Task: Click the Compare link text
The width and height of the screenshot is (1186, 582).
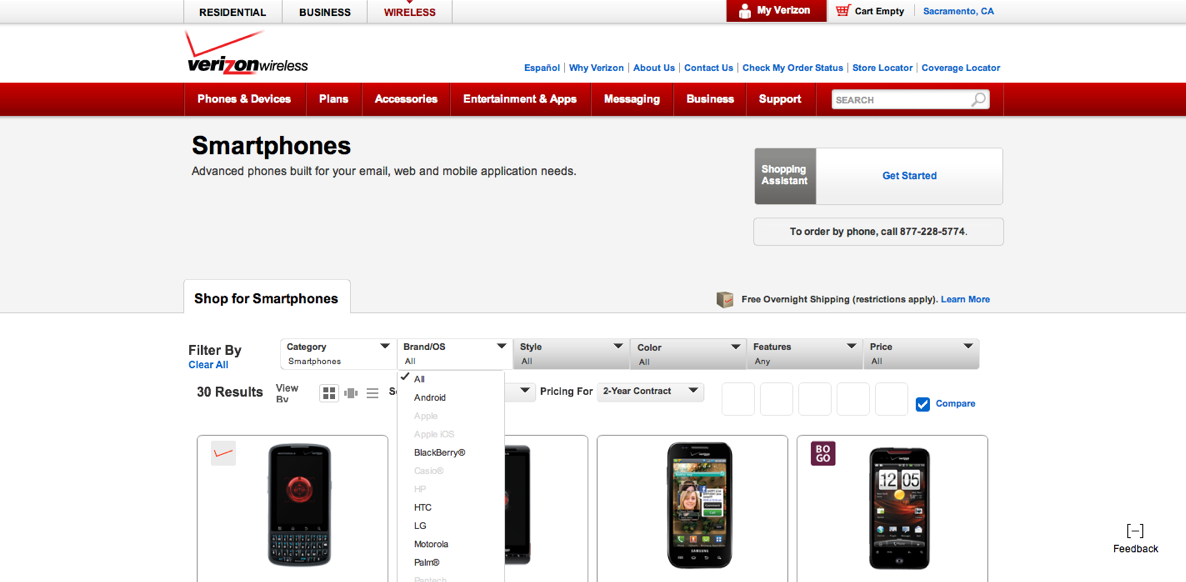Action: click(x=955, y=403)
